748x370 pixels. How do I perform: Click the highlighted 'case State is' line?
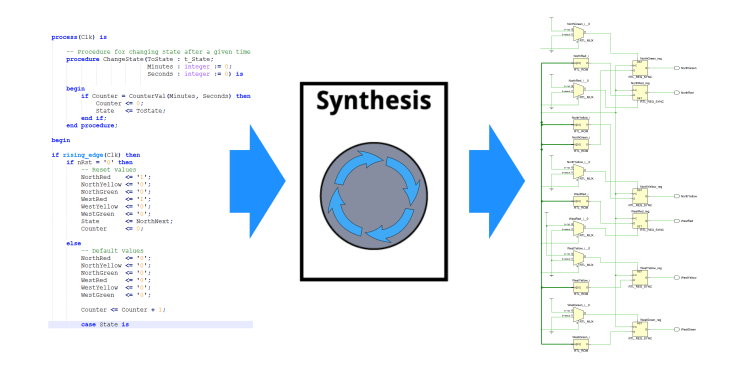151,325
